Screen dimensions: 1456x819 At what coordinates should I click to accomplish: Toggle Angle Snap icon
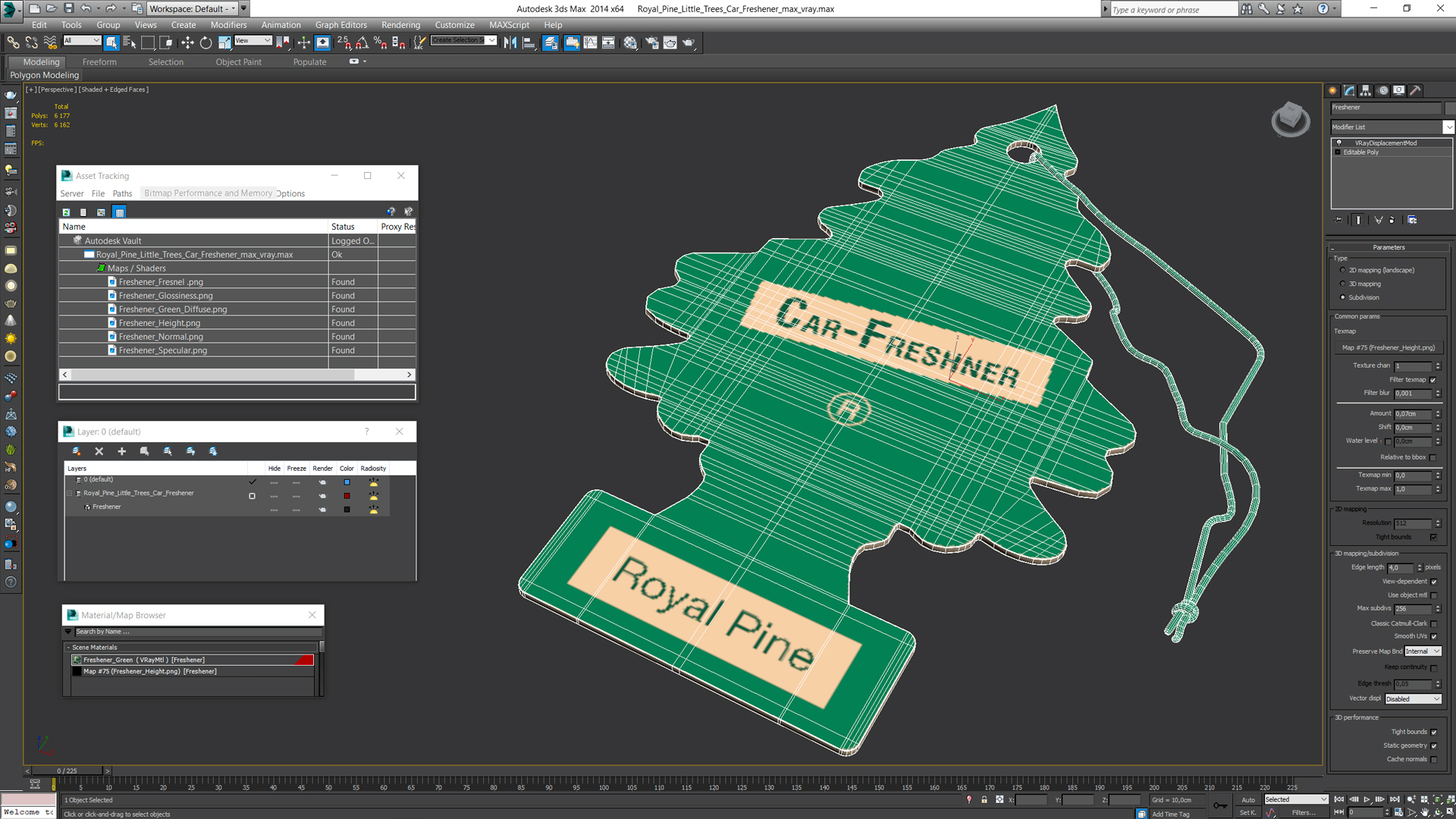pyautogui.click(x=362, y=42)
